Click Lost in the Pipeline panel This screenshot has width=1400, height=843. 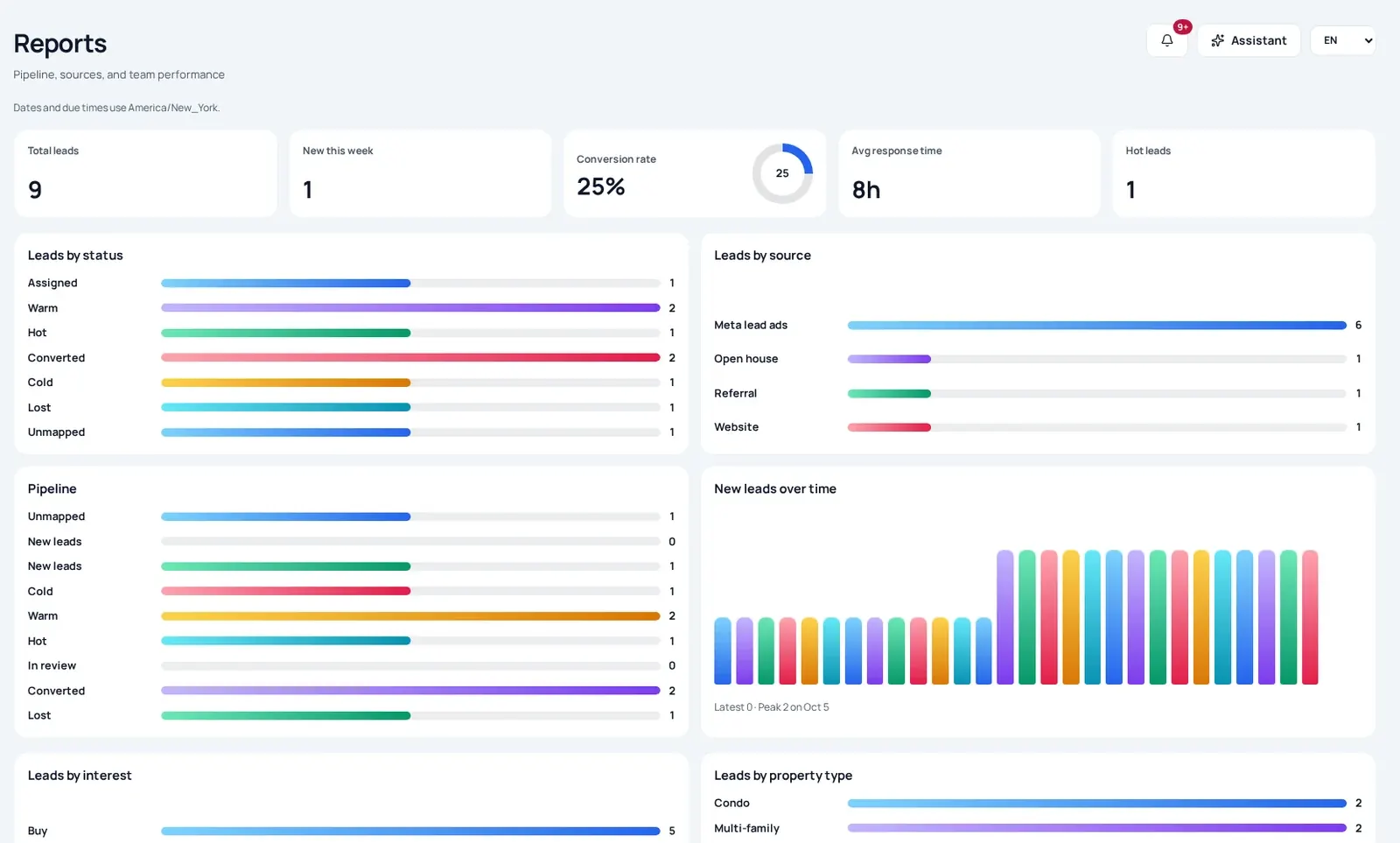(x=39, y=715)
